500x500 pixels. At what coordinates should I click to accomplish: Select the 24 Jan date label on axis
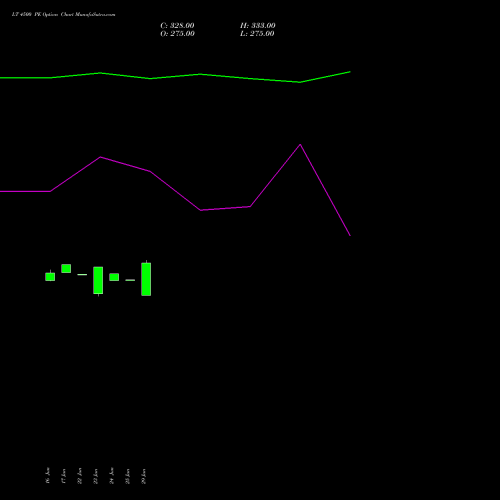pos(112,476)
